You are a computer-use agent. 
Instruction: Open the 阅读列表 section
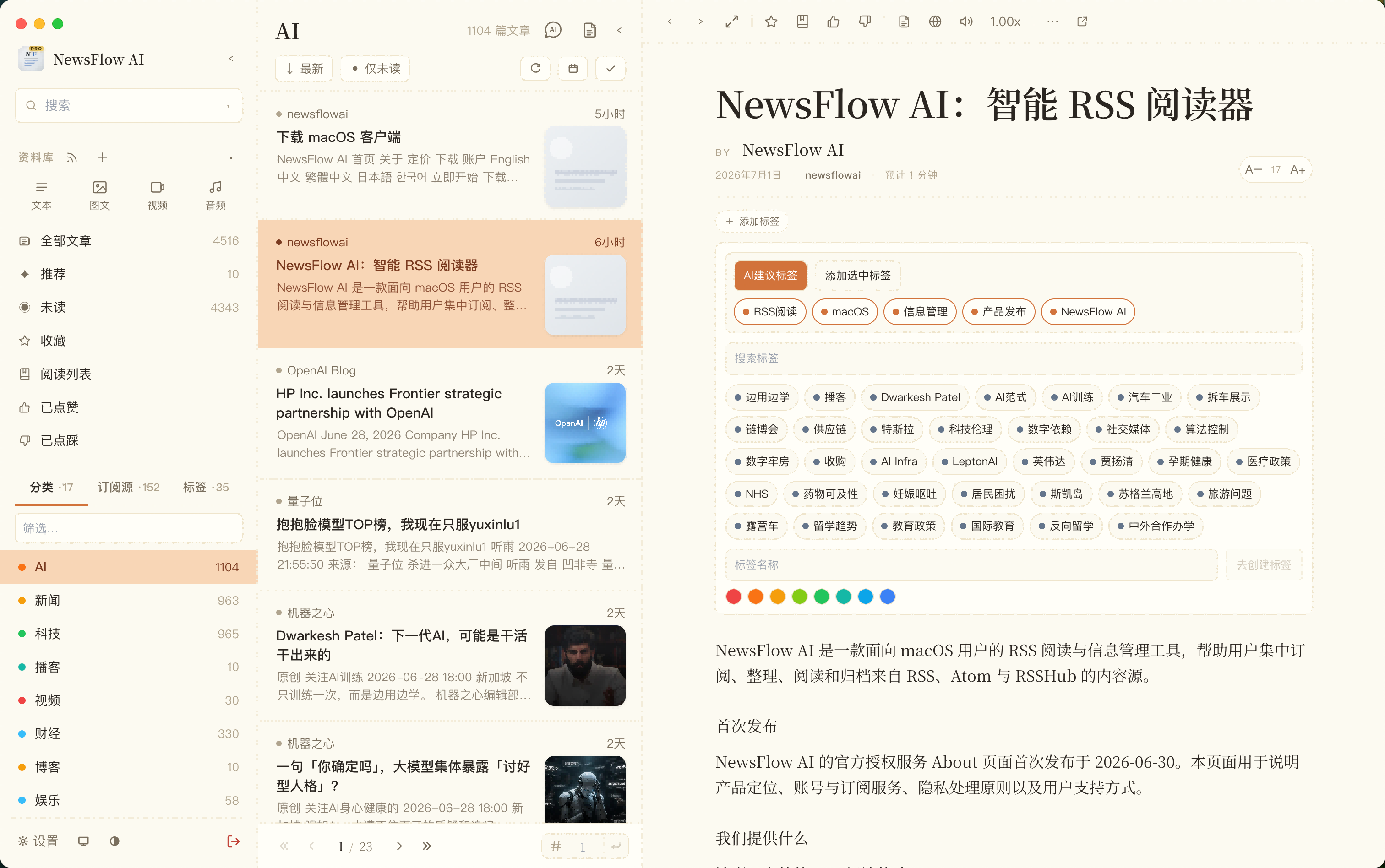pyautogui.click(x=129, y=374)
